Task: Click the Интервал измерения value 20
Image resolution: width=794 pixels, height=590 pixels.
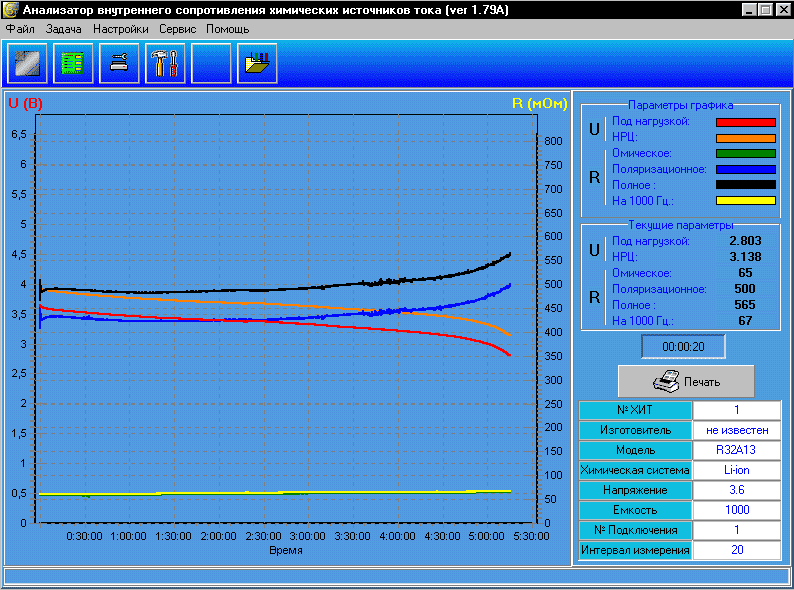Action: pos(737,549)
